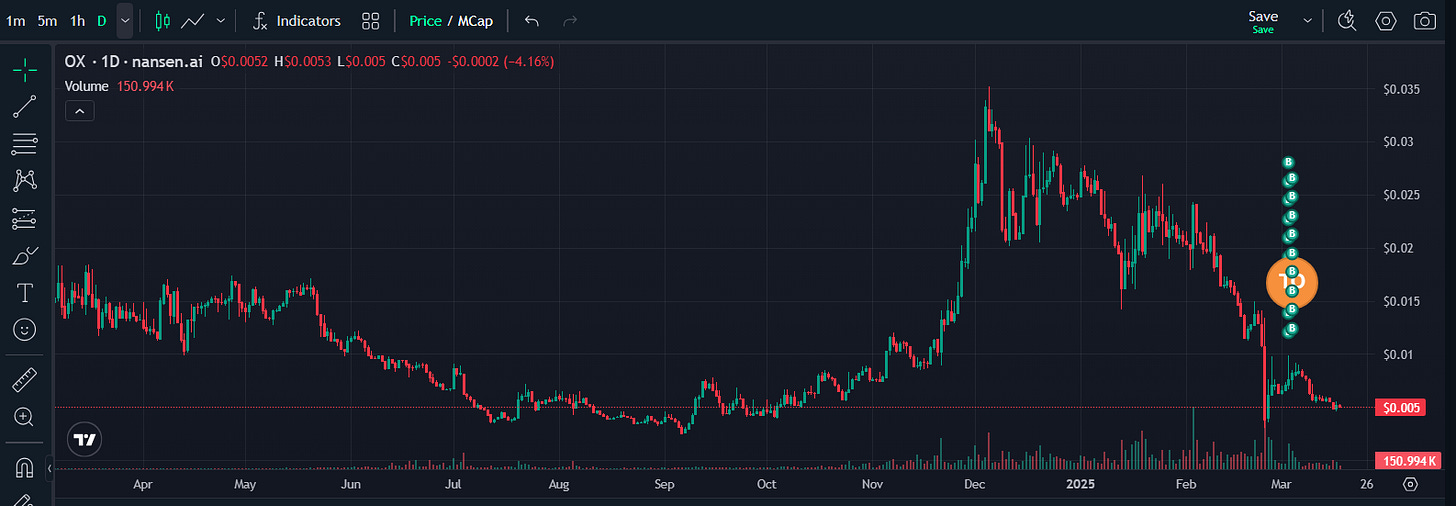Click the OX · 1D · nansen.ai title
This screenshot has height=506, width=1456.
(x=134, y=62)
